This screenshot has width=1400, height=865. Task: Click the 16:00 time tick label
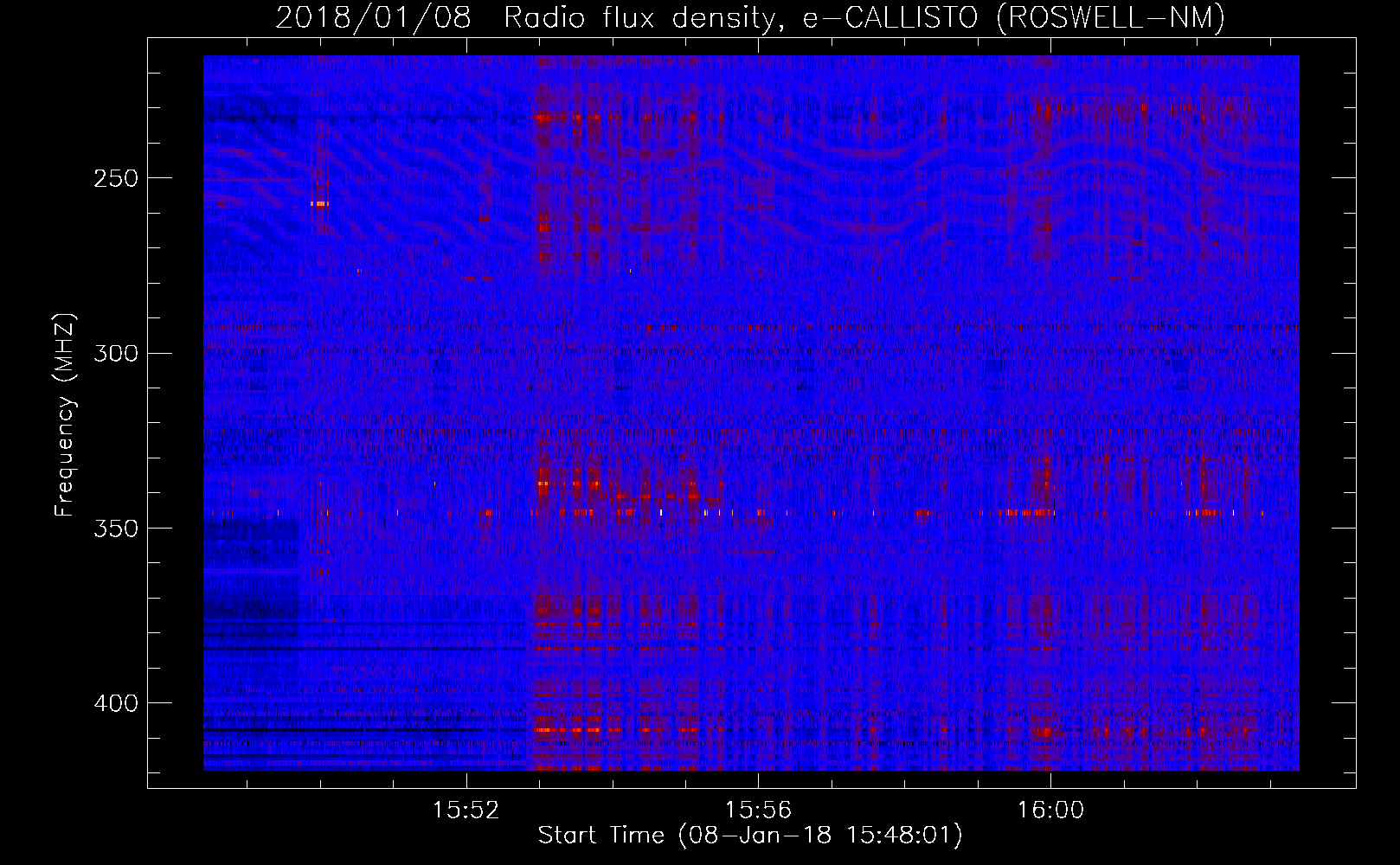pyautogui.click(x=1050, y=811)
